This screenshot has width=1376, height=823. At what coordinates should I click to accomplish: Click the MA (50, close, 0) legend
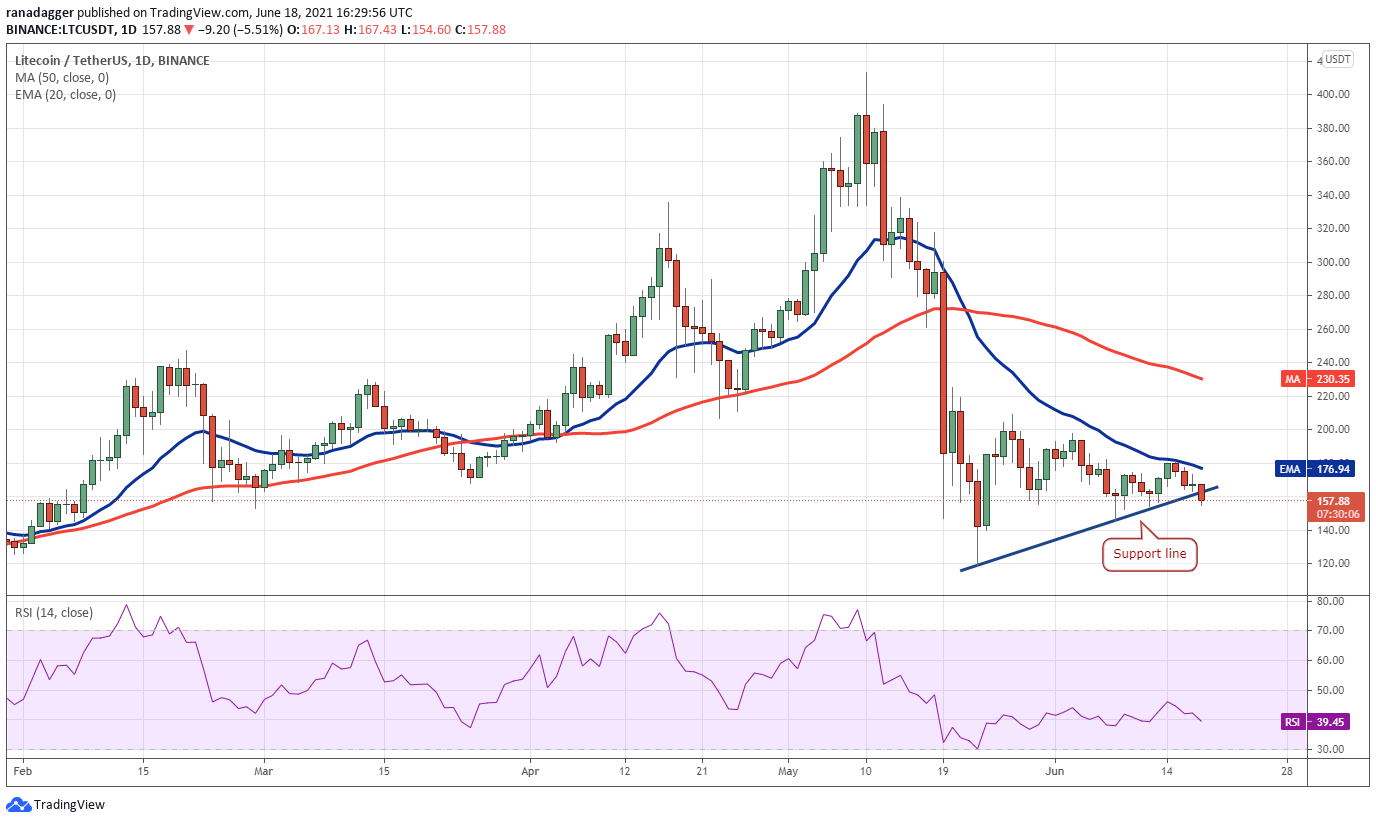[x=62, y=77]
